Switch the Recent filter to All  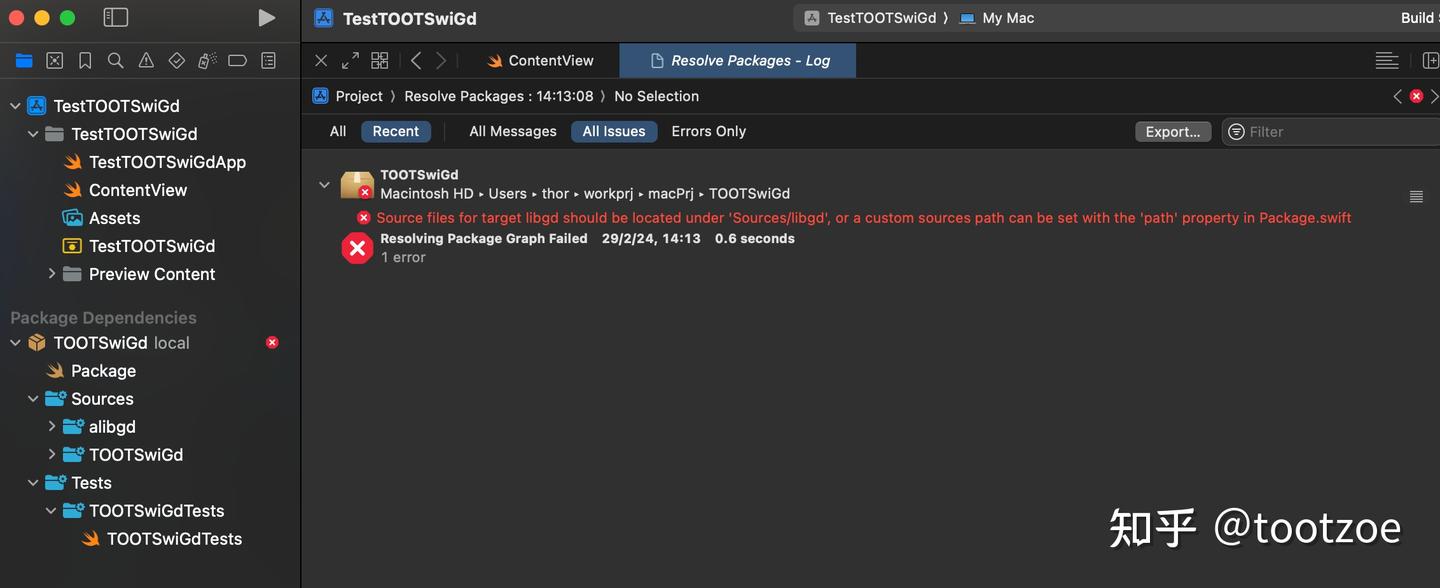[x=337, y=131]
